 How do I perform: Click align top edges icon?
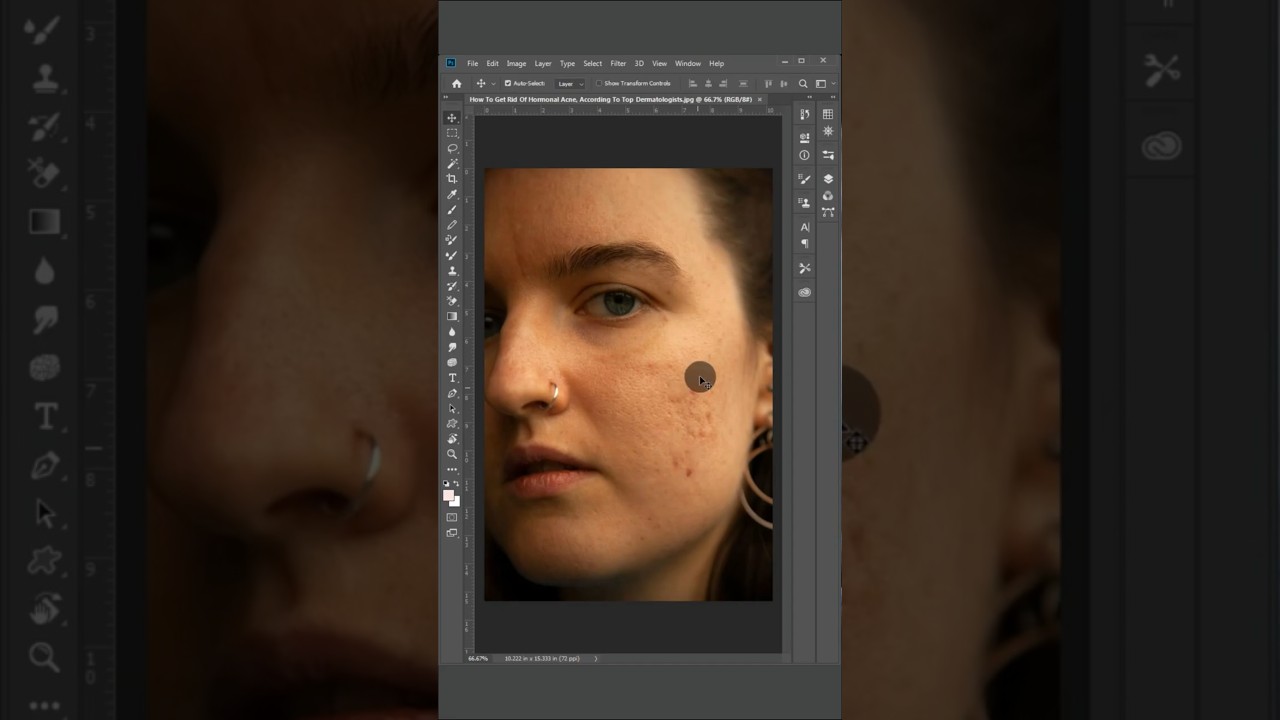tap(769, 84)
